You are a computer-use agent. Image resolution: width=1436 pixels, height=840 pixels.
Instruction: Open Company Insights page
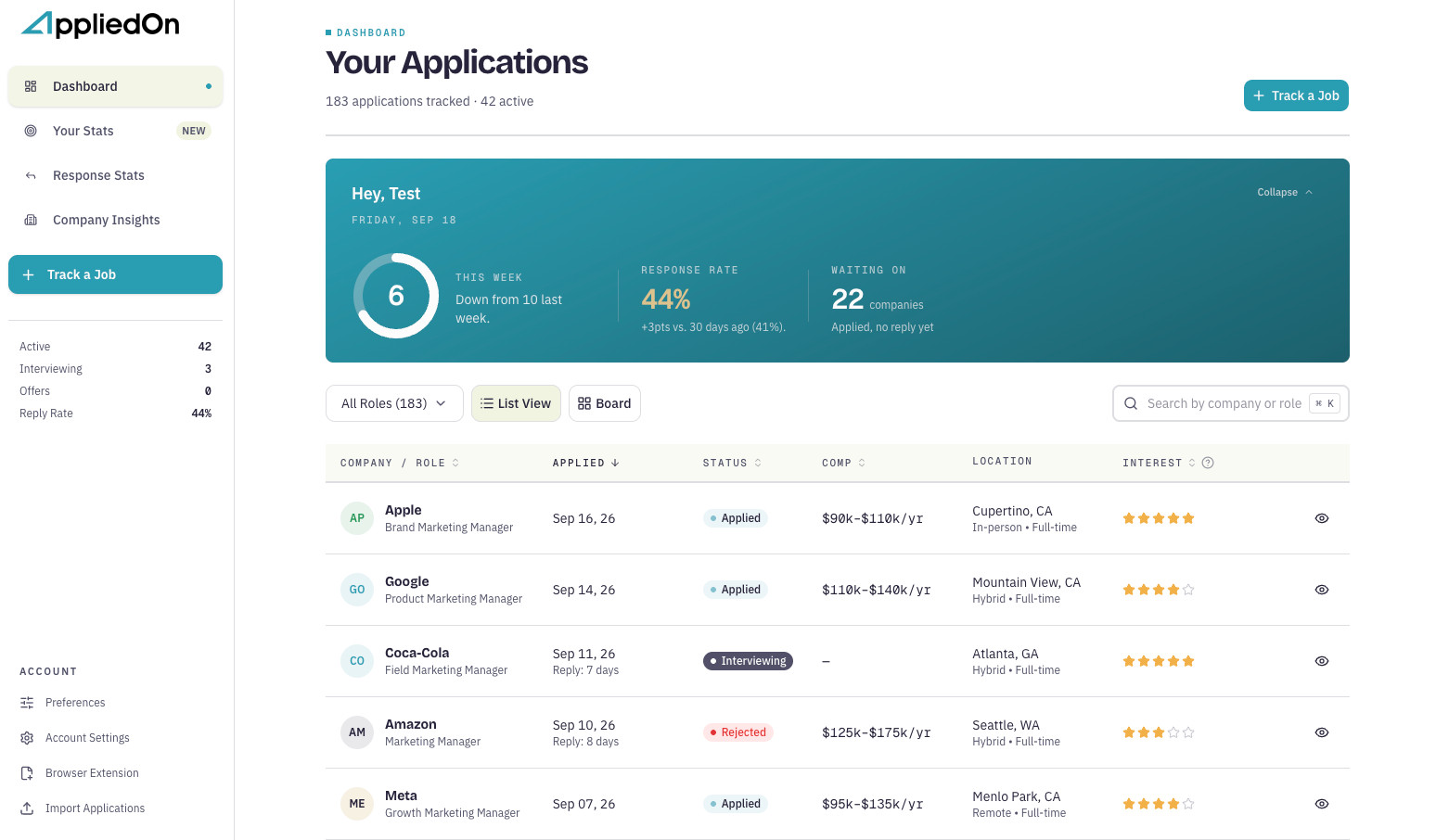click(115, 220)
